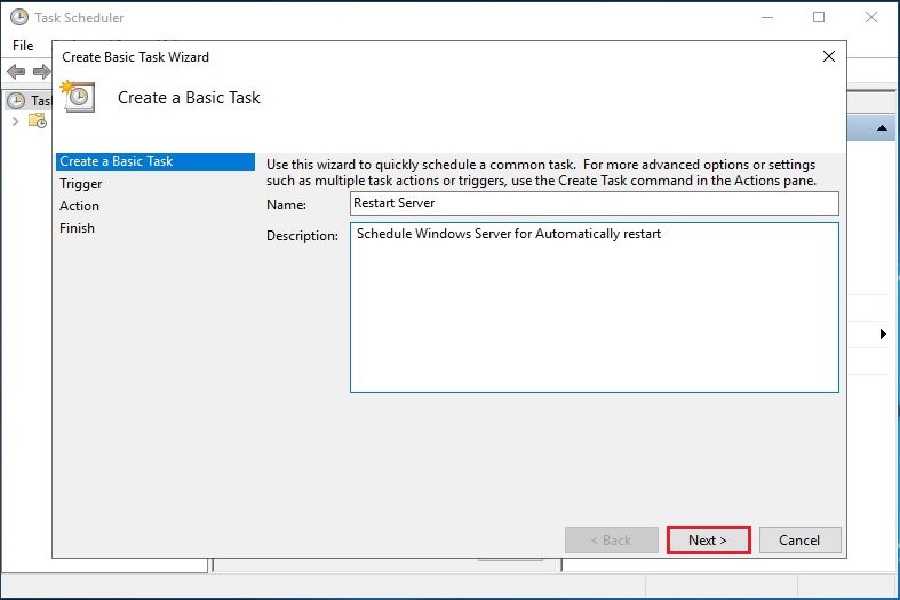The height and width of the screenshot is (600, 900).
Task: Click the Name field containing Restart Server
Action: point(593,203)
